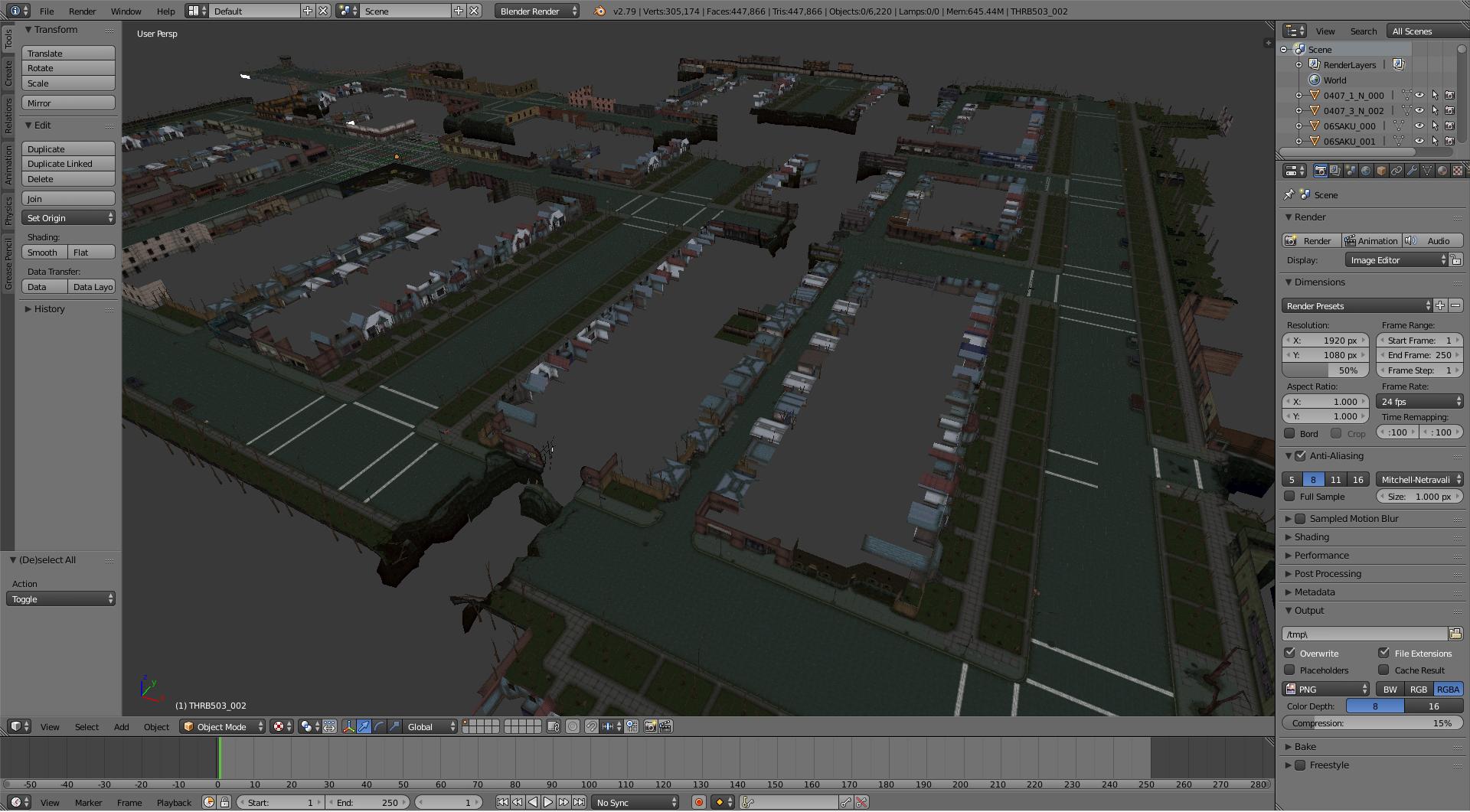This screenshot has height=812, width=1470.
Task: Click the Compression percentage slider
Action: 1372,723
